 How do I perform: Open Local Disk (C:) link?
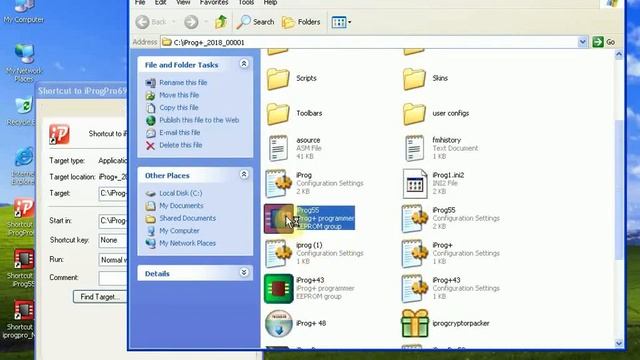[180, 193]
